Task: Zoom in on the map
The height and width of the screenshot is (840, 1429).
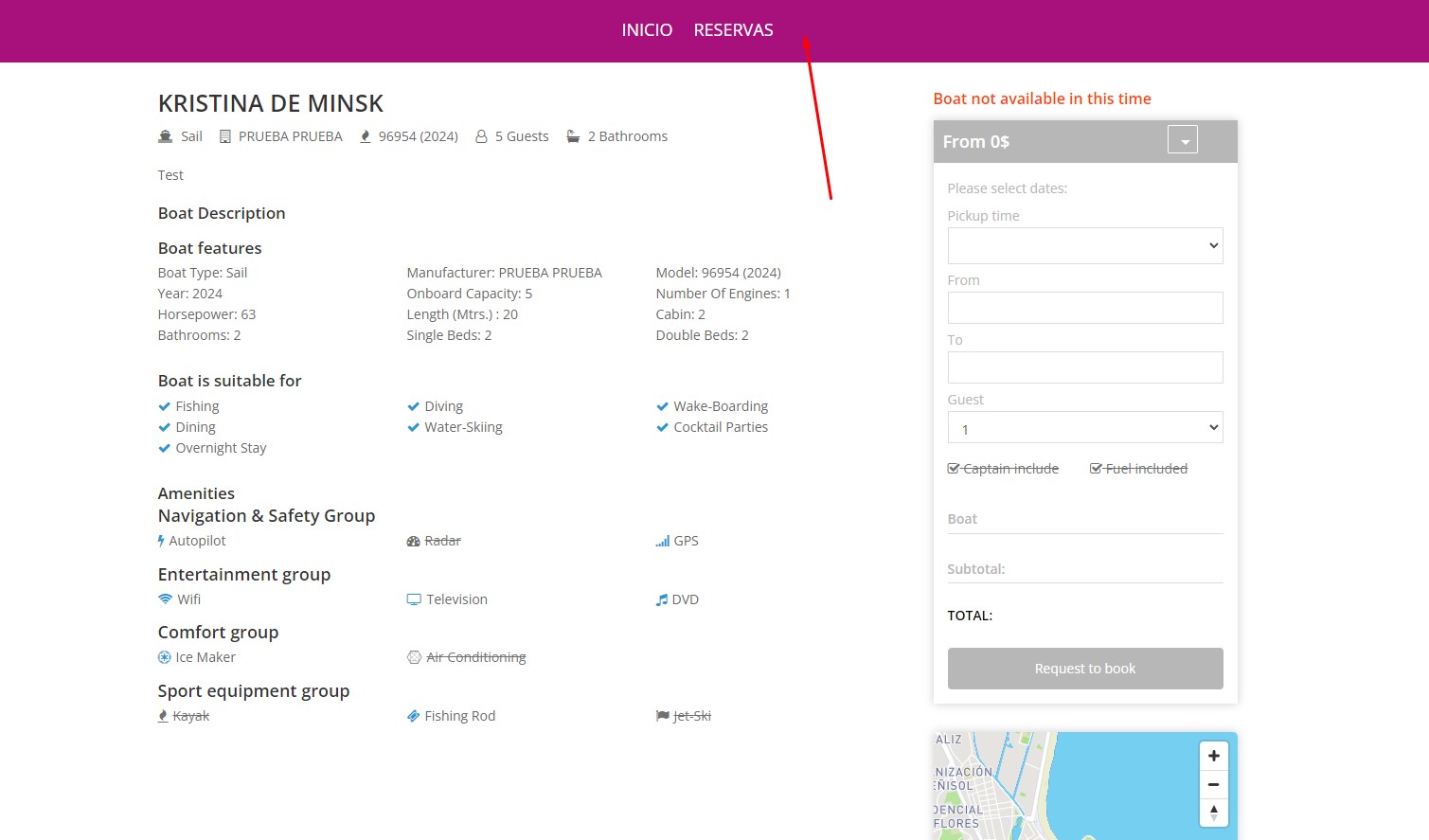Action: point(1213,756)
